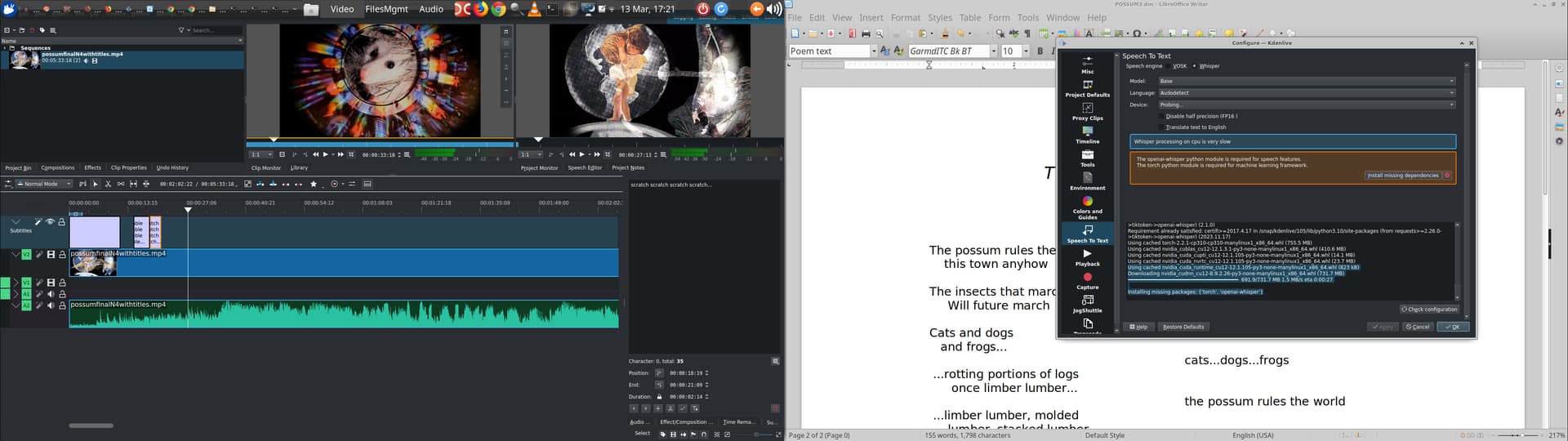Open Poem text paragraph style dropdown in Writer

pos(873,51)
